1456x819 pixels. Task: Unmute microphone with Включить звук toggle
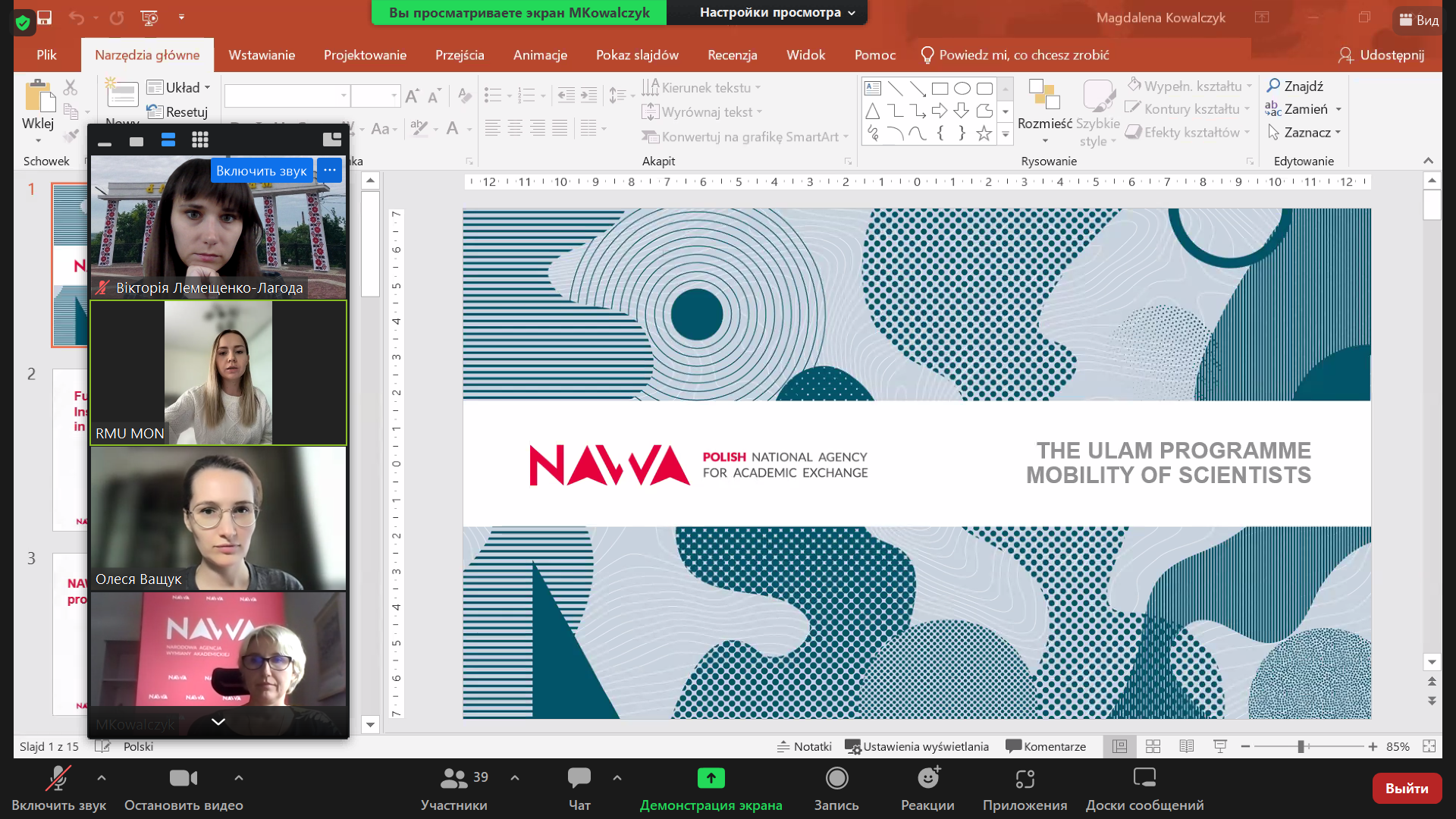58,779
